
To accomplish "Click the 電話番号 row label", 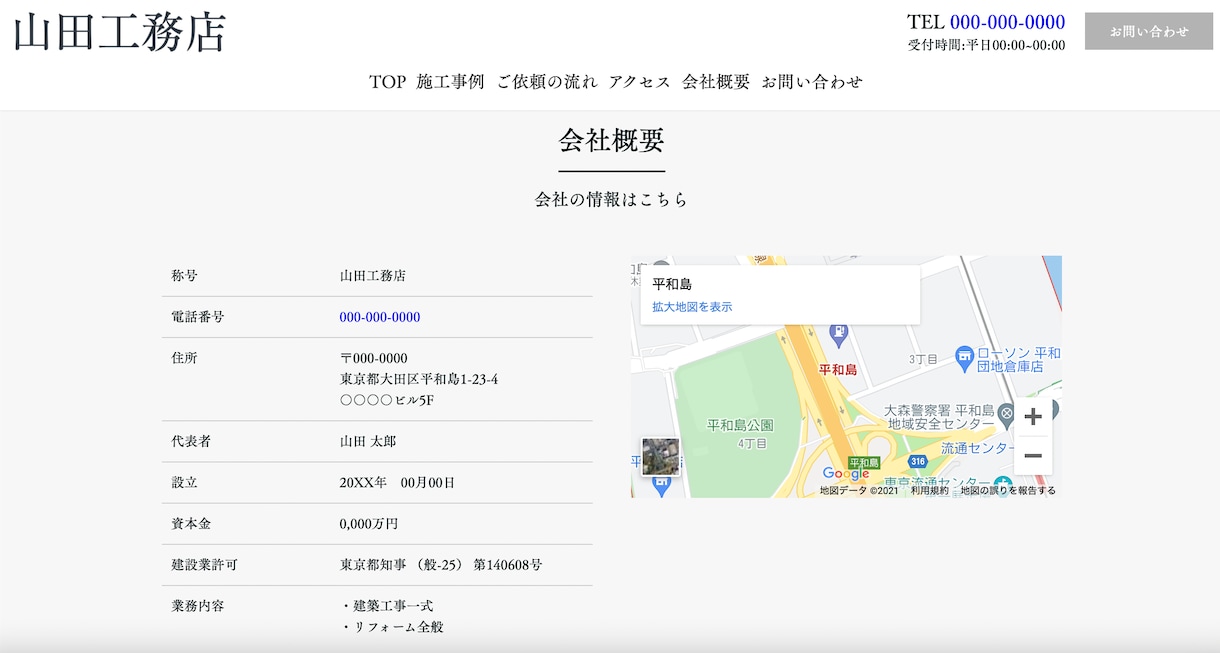I will (198, 317).
